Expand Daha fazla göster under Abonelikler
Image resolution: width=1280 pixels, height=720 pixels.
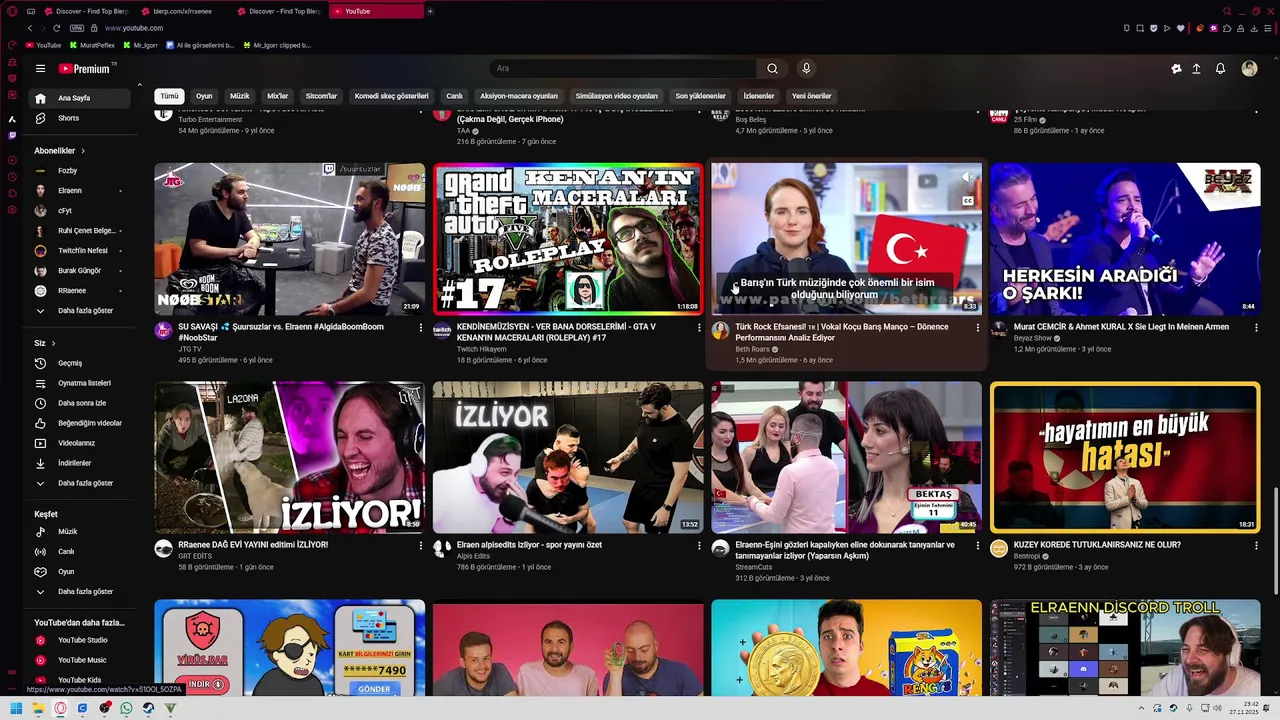(x=78, y=311)
